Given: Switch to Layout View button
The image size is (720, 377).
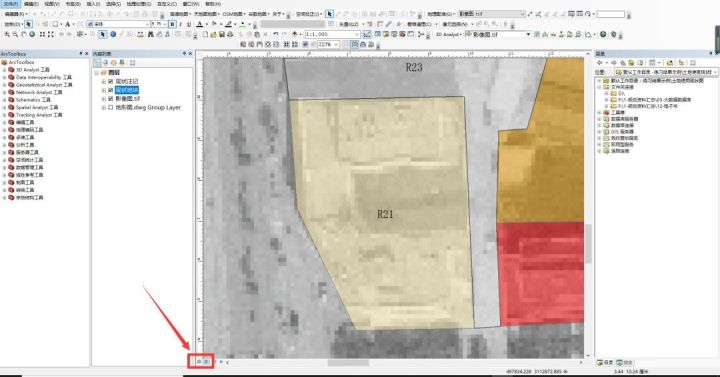Looking at the screenshot, I should [x=206, y=362].
